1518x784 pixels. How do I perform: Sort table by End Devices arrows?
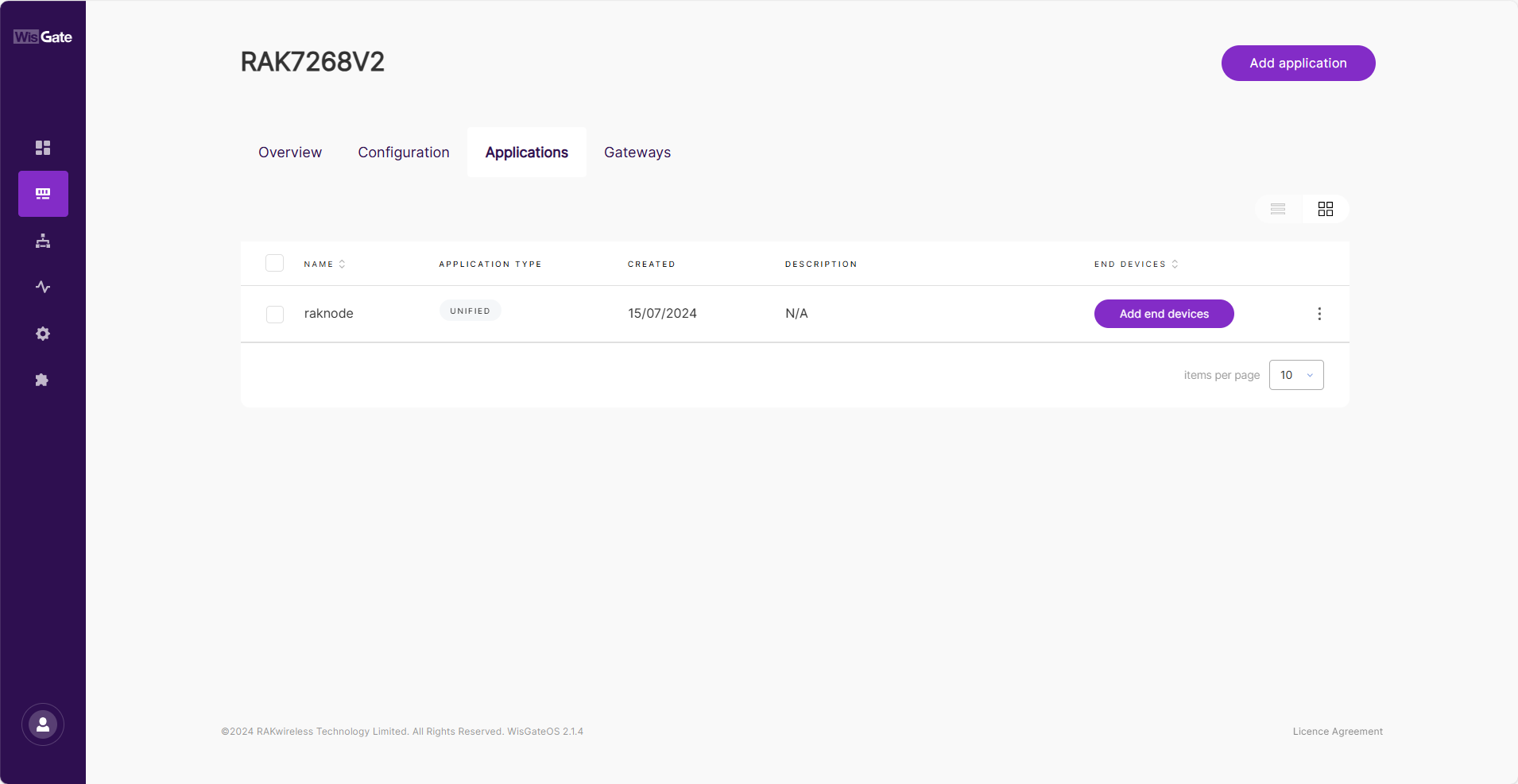(x=1175, y=264)
